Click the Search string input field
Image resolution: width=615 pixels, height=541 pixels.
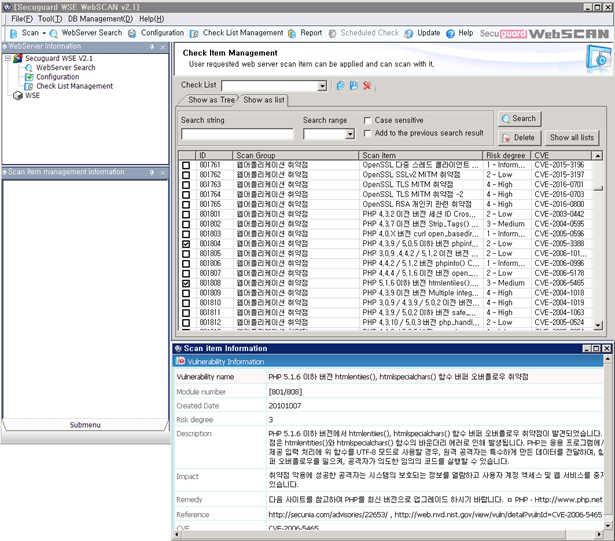coord(237,134)
